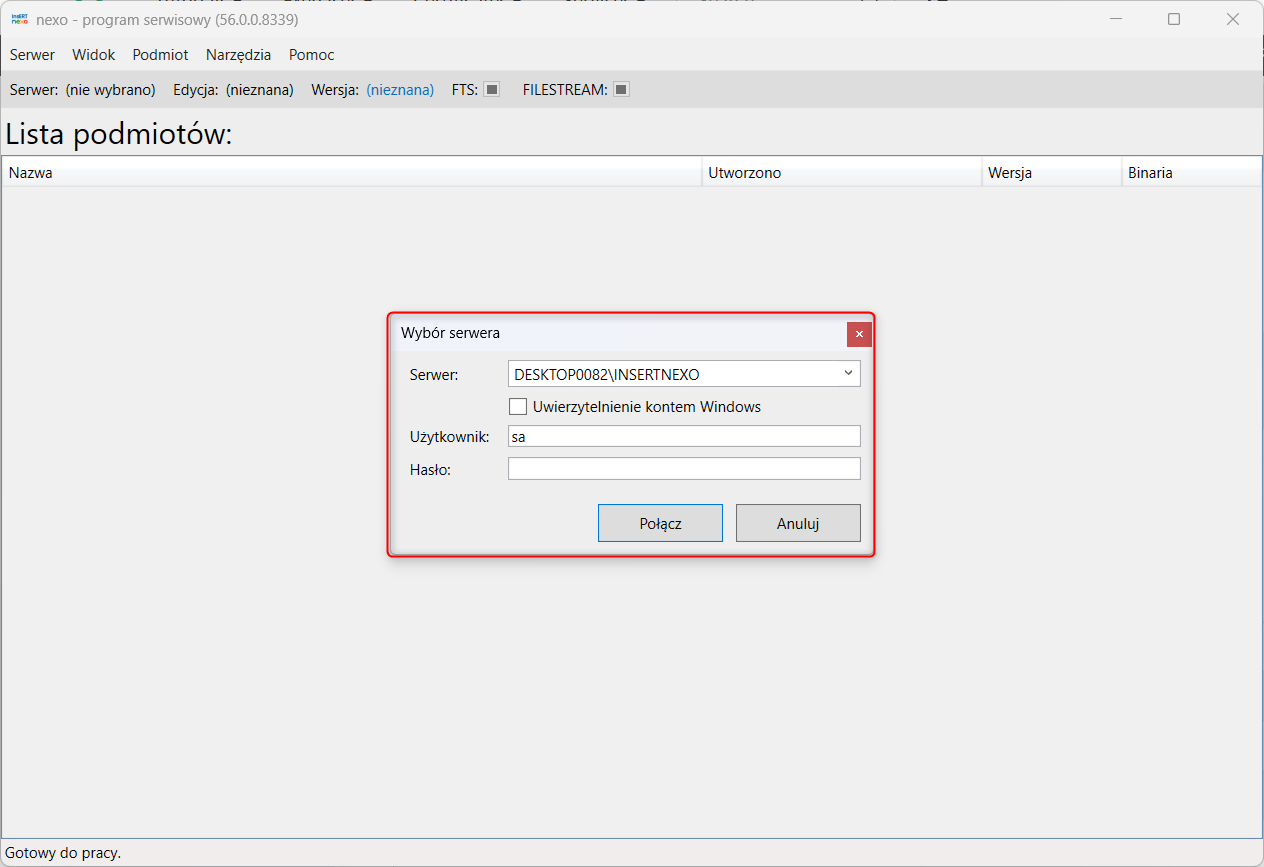1264x867 pixels.
Task: Click the Serwer field showing DESKTOP0082\INSERTNEXO
Action: [684, 374]
